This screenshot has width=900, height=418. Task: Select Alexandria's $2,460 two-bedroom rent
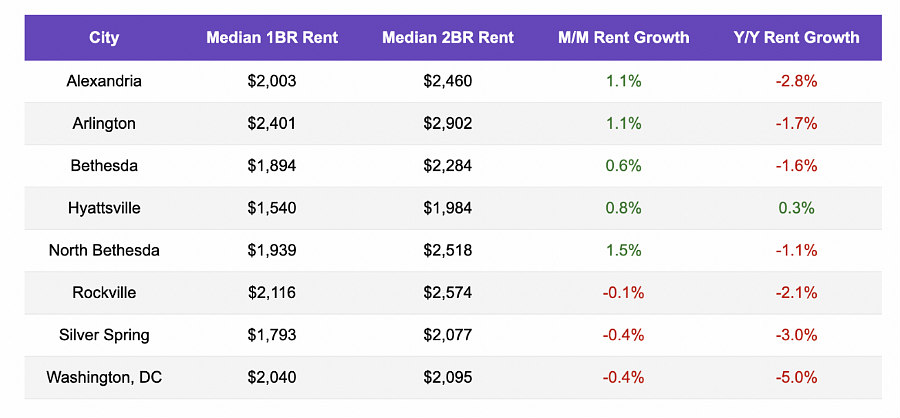(448, 81)
